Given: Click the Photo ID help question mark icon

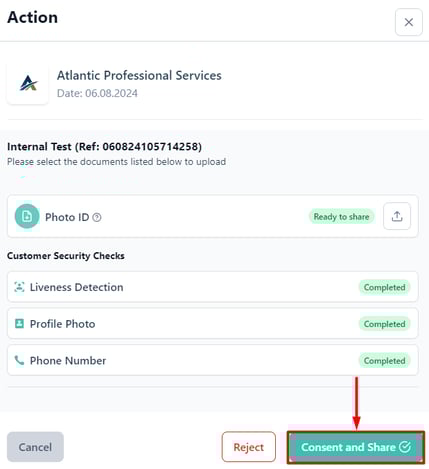Looking at the screenshot, I should click(x=97, y=217).
